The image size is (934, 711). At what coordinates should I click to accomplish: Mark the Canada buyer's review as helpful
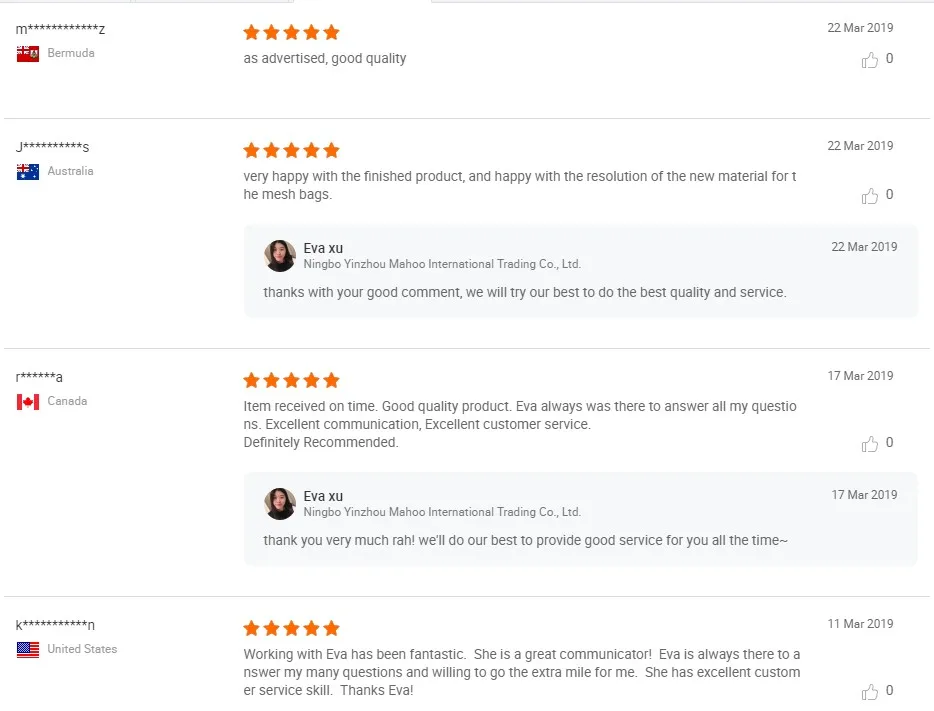click(x=870, y=444)
